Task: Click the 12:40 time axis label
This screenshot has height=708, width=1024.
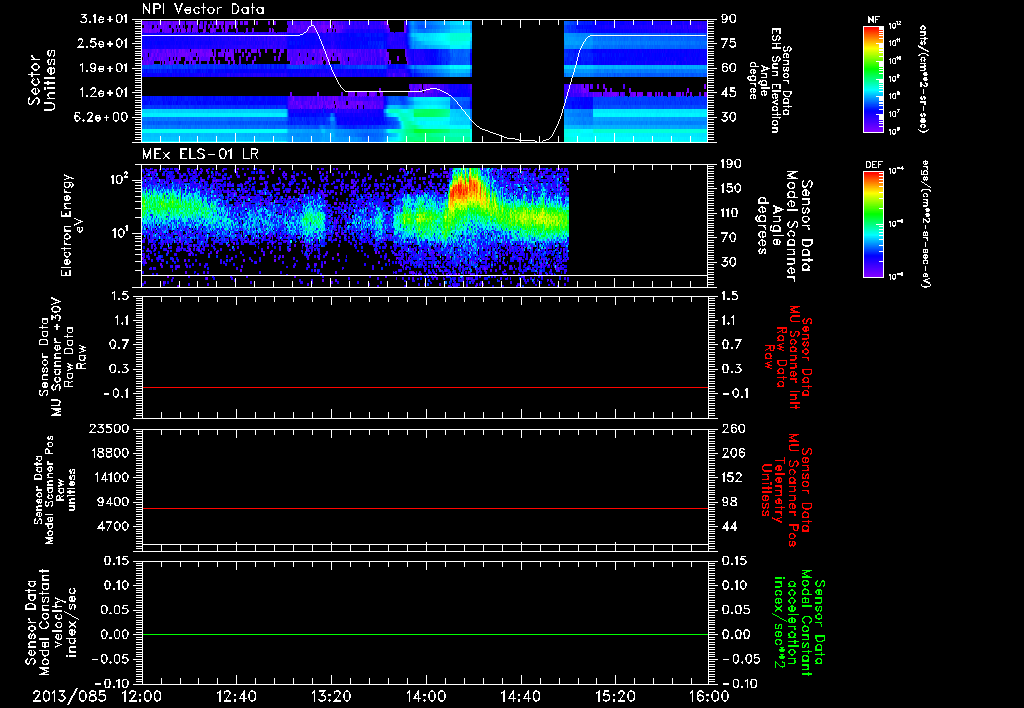Action: [x=236, y=696]
